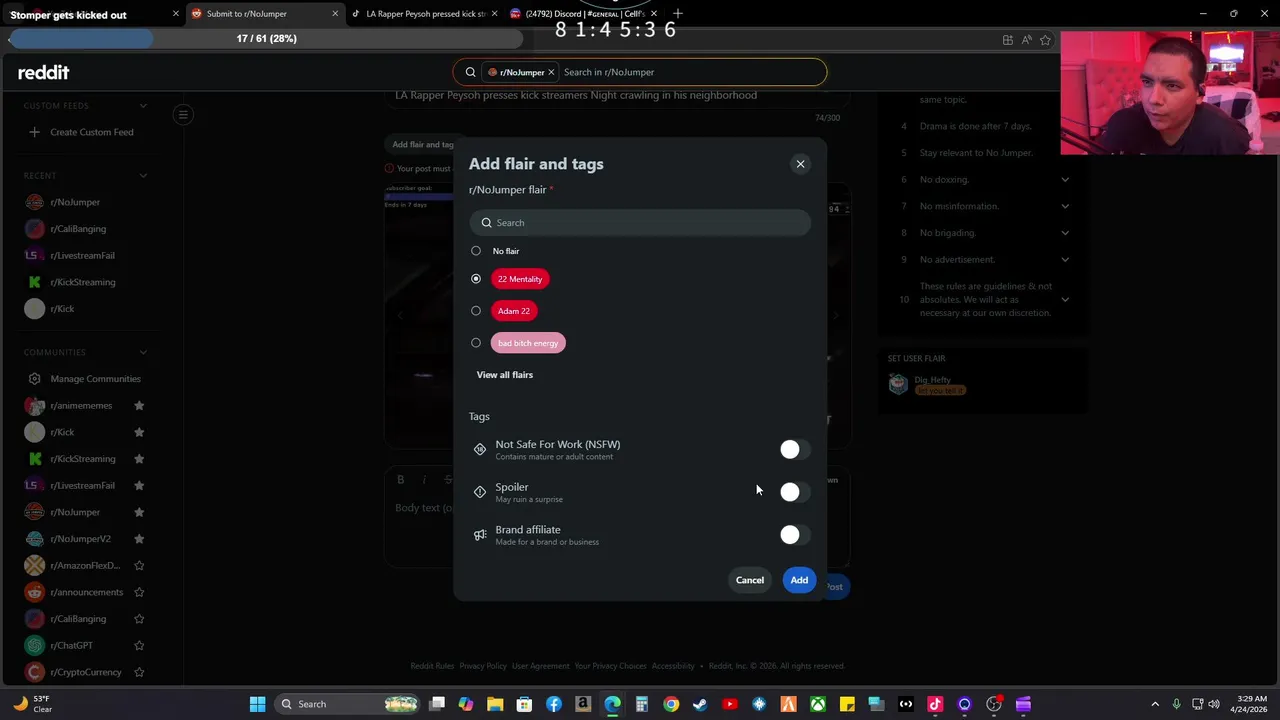Open Xbox app from the taskbar

[x=818, y=704]
